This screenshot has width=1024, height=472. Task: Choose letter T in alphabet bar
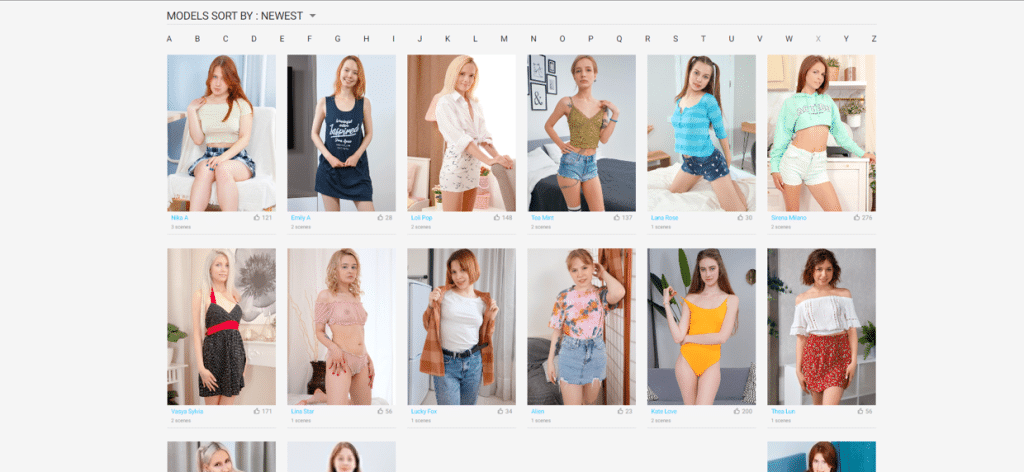pos(703,39)
